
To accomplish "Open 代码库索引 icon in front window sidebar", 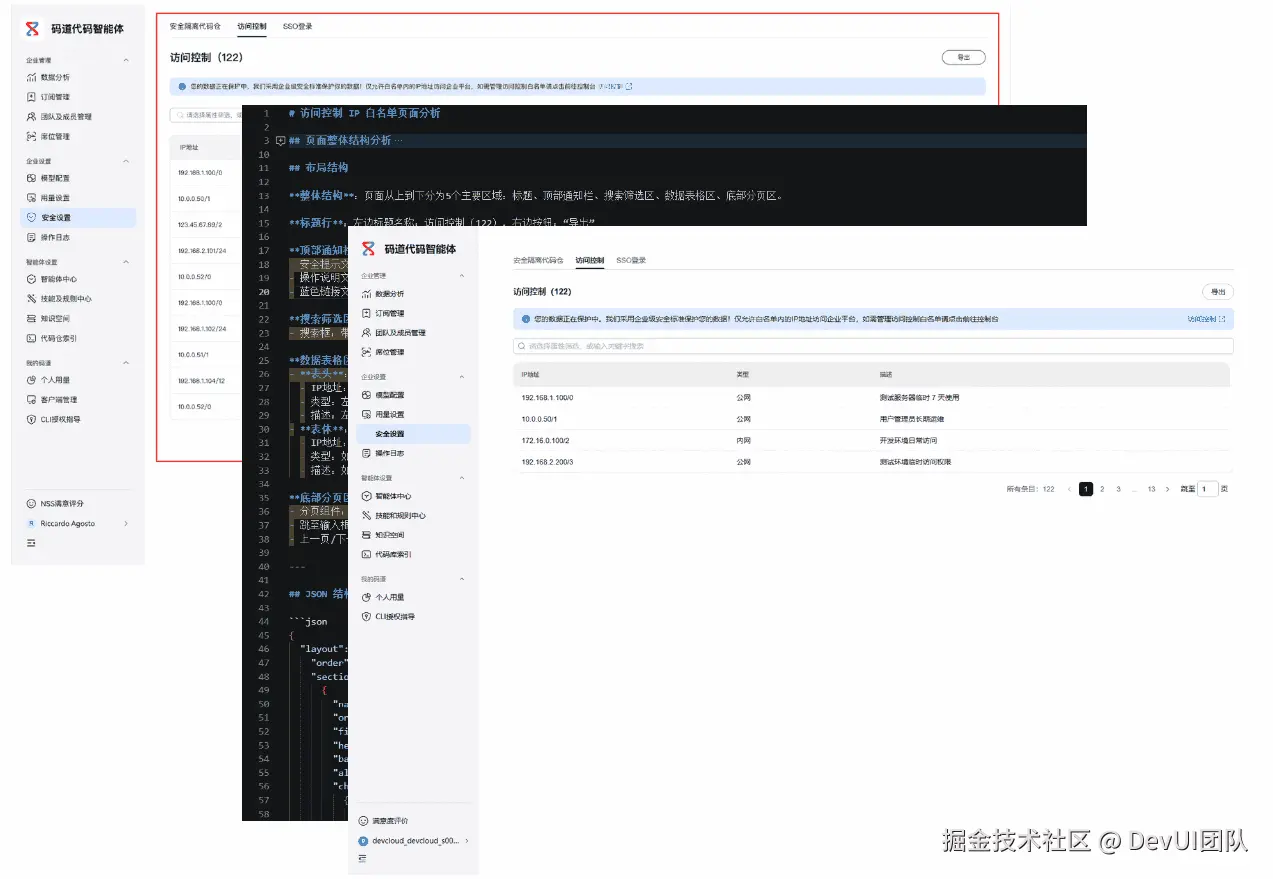I will (366, 554).
